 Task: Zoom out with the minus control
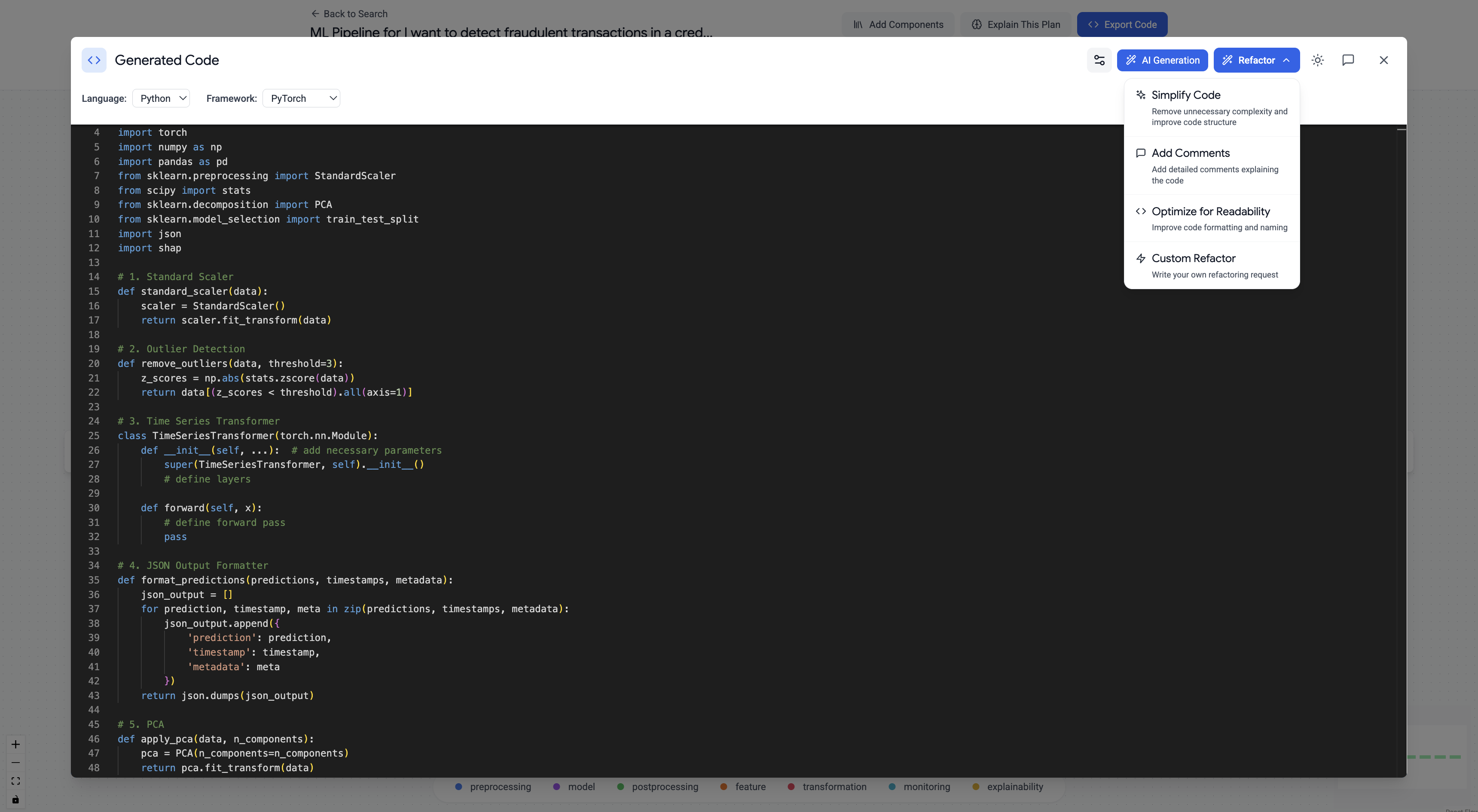coord(15,763)
